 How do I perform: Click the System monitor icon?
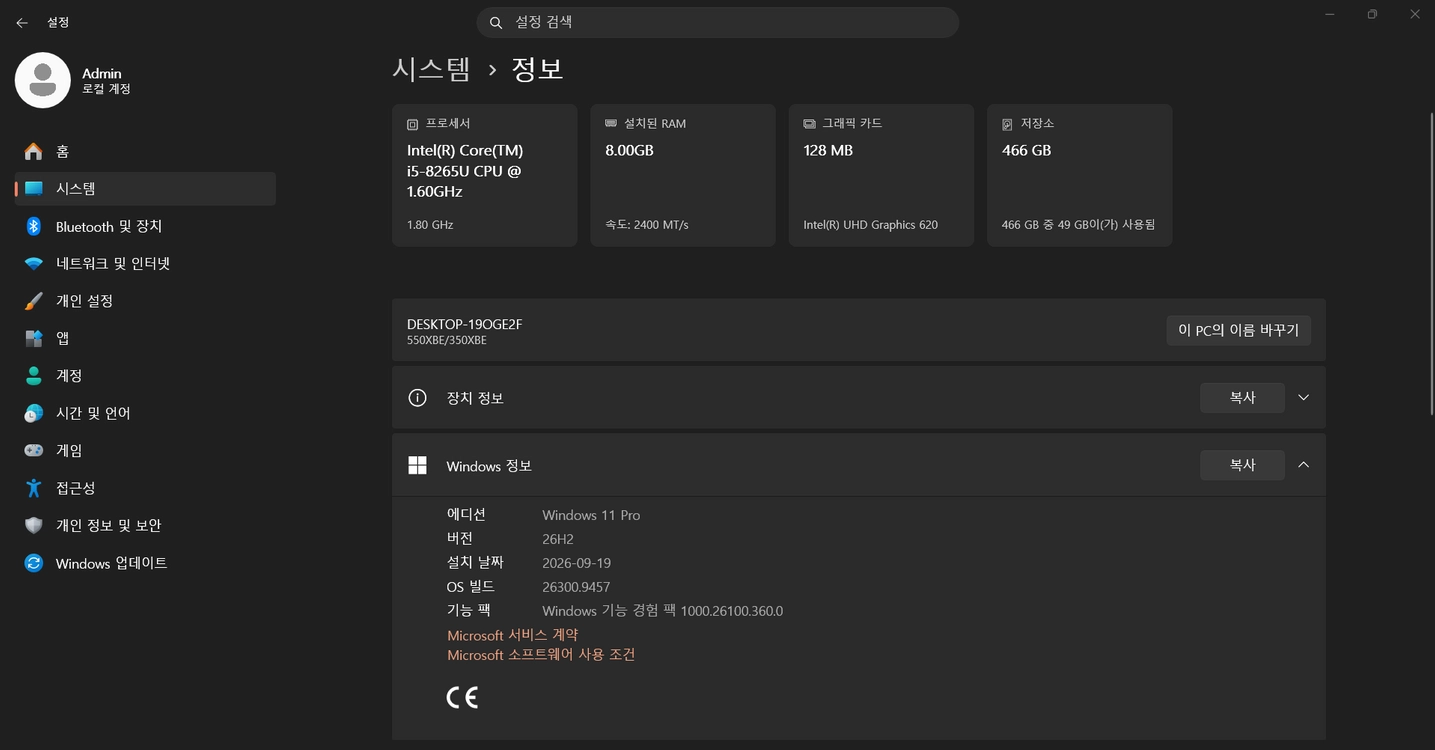[34, 188]
